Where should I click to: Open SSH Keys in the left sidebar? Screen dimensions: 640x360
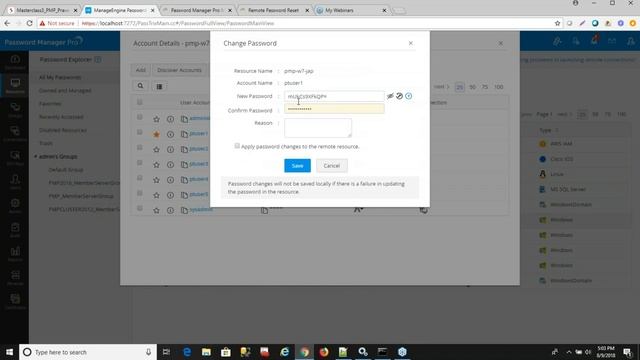15,158
